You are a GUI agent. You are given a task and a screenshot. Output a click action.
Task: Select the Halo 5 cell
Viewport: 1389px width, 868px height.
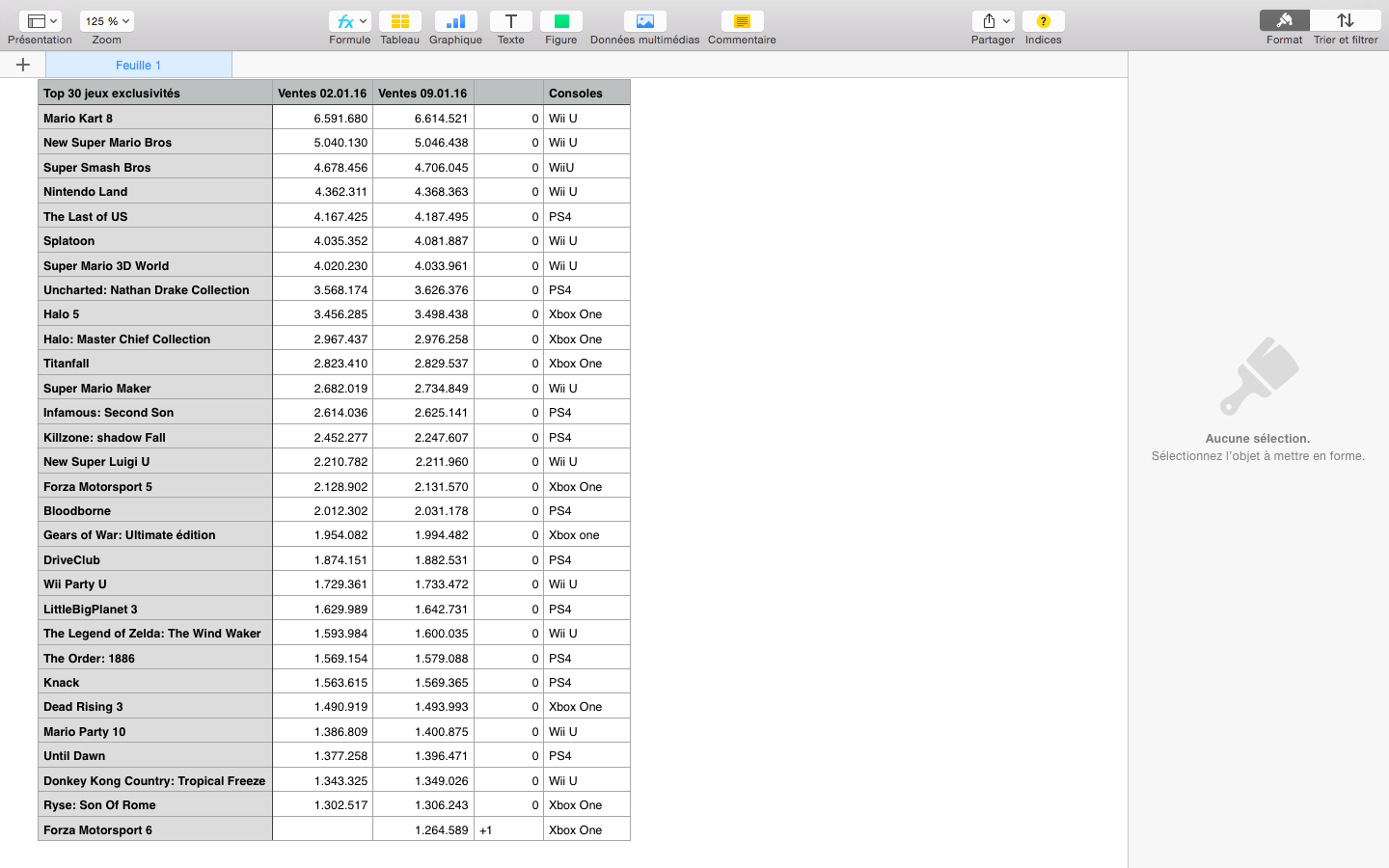coord(155,313)
